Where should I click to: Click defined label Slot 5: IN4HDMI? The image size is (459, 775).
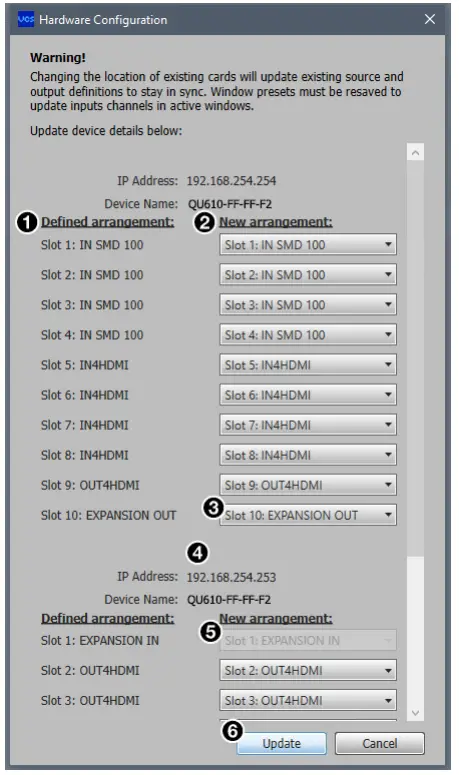(84, 365)
